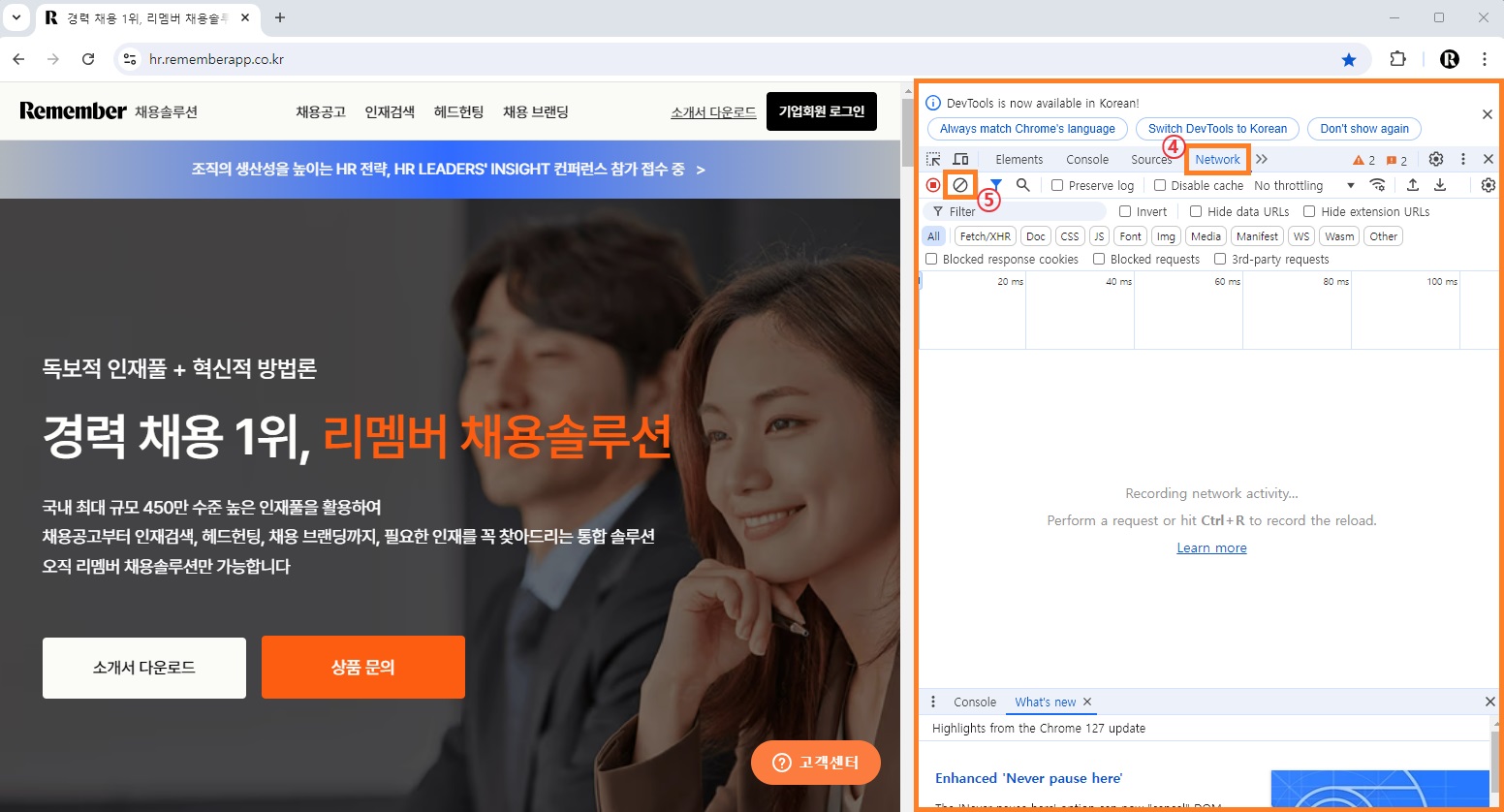Filter requests by CSS type

[1070, 236]
